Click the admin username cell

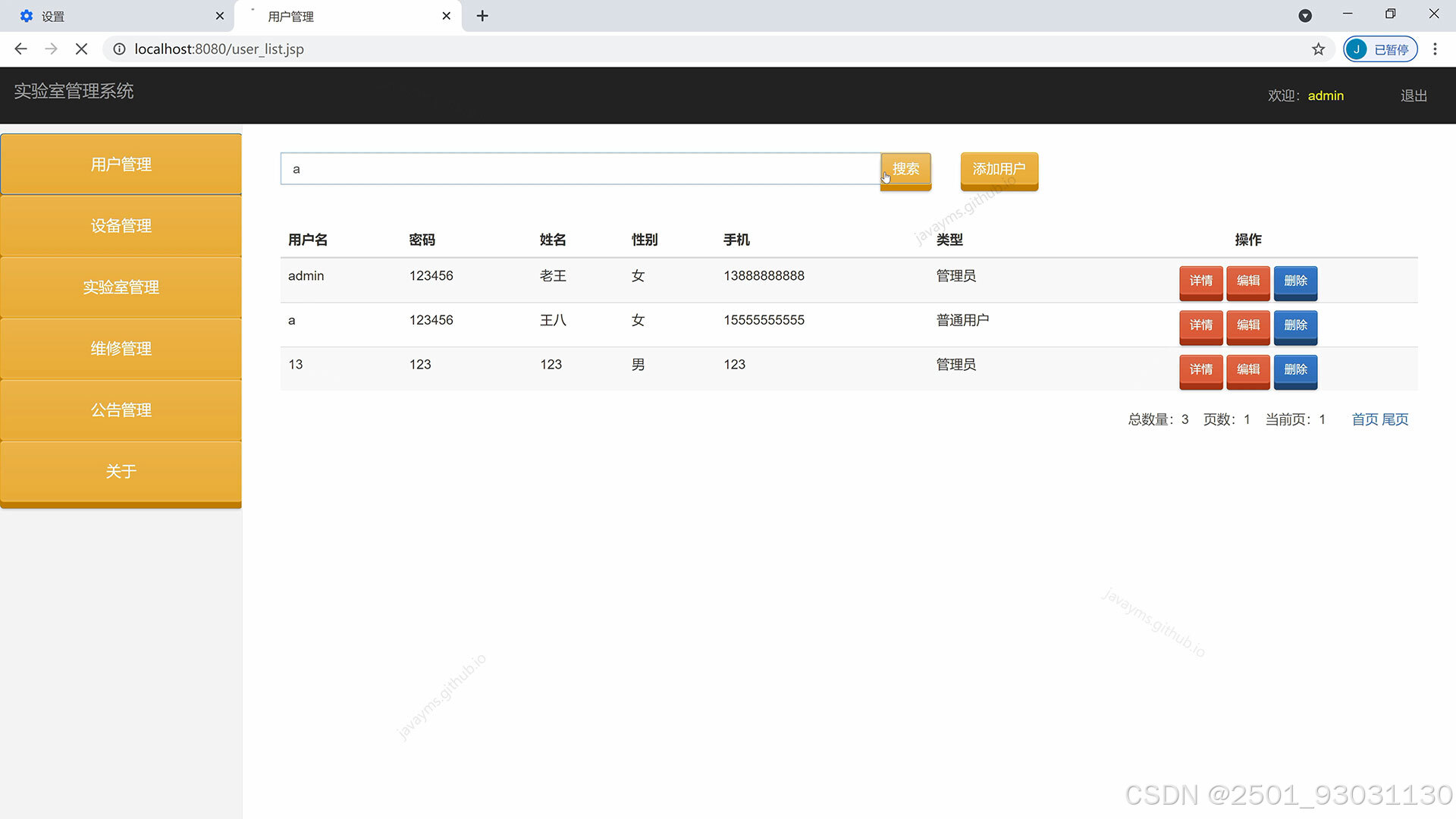pyautogui.click(x=306, y=276)
